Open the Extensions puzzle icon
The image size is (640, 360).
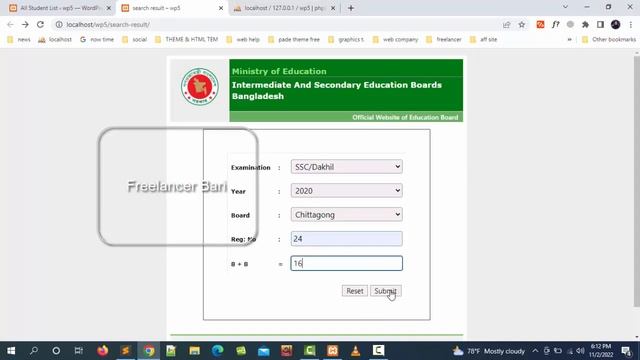coord(585,24)
